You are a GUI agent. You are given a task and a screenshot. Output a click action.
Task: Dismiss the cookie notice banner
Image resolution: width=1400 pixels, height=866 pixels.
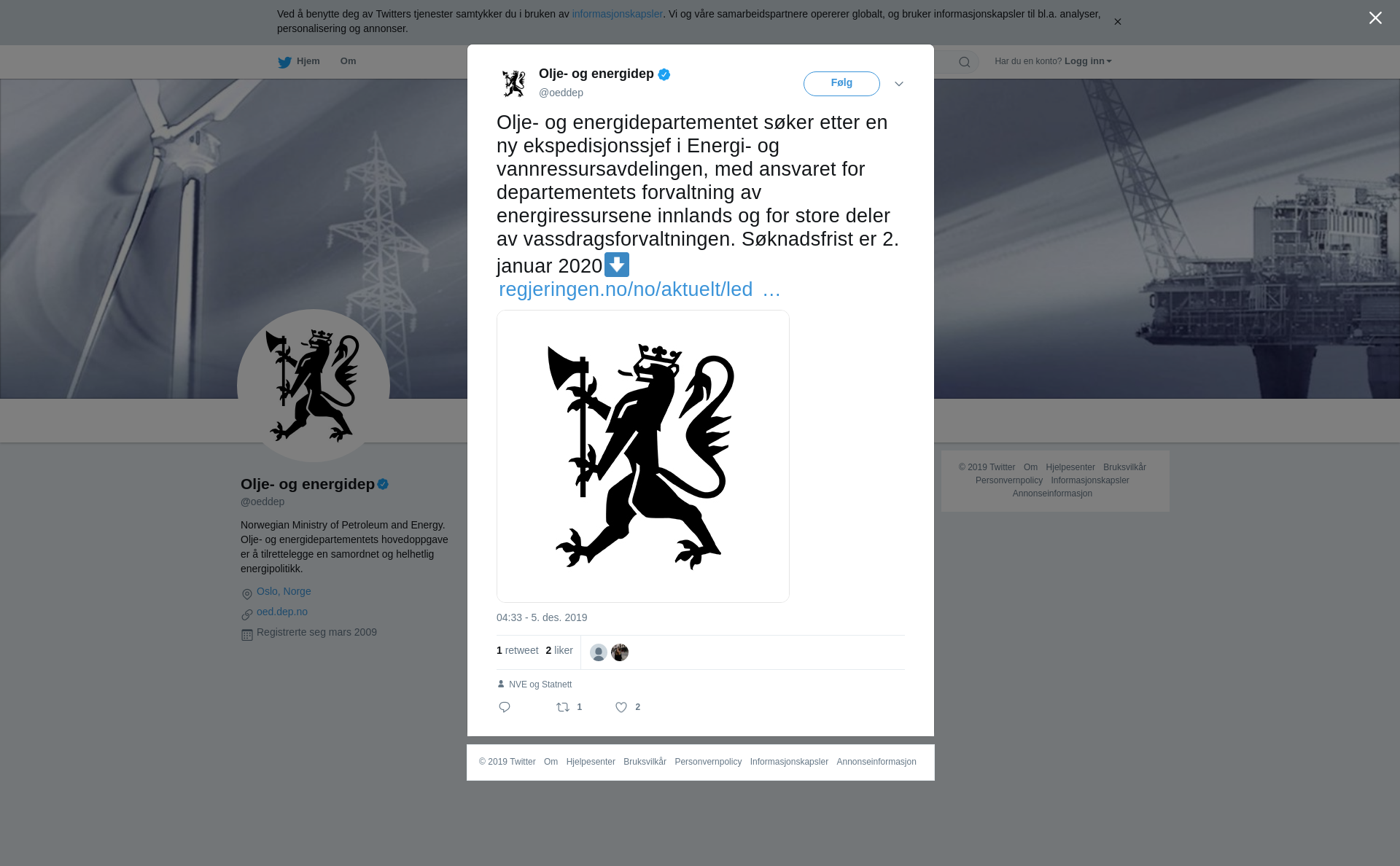pyautogui.click(x=1117, y=22)
